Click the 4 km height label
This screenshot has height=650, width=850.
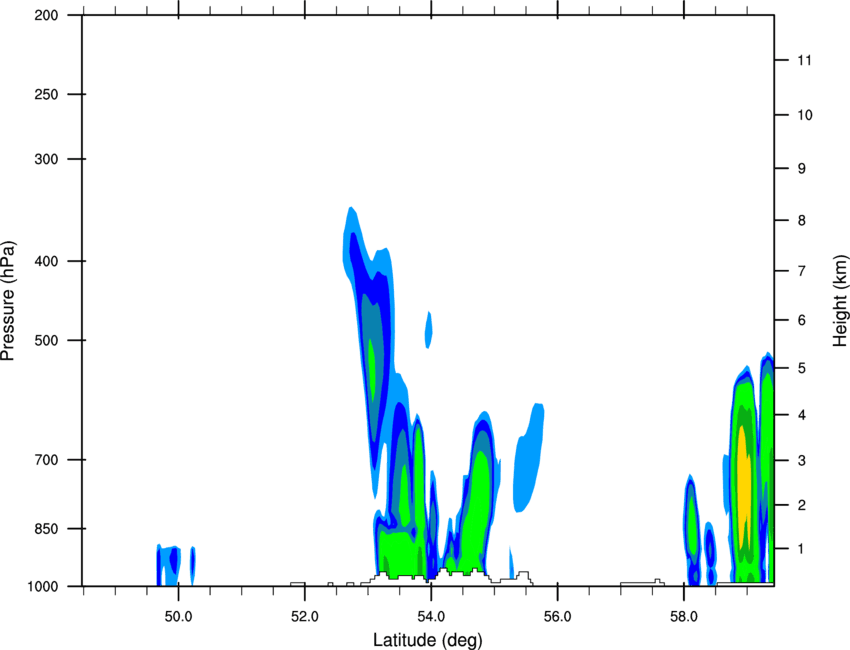point(802,415)
